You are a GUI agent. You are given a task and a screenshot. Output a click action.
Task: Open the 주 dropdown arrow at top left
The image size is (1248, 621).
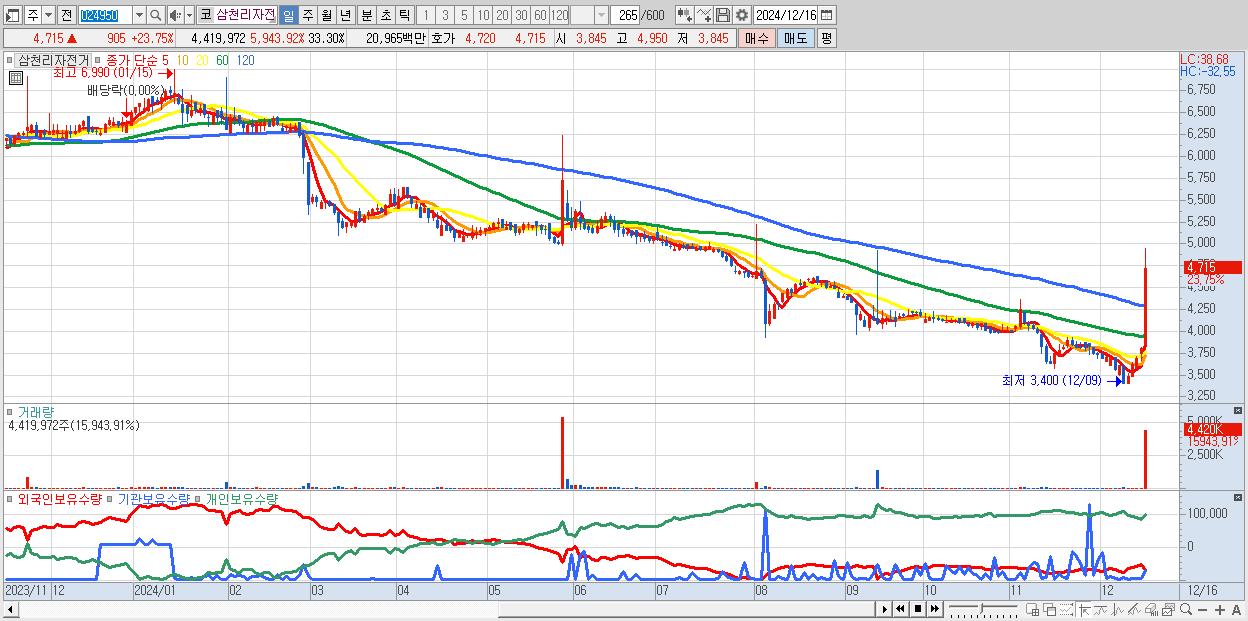point(48,15)
